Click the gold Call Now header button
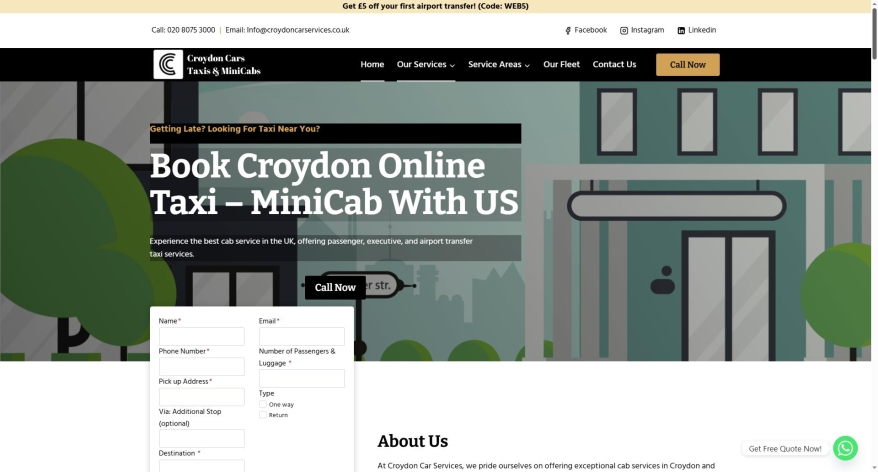The height and width of the screenshot is (472, 878). [688, 65]
